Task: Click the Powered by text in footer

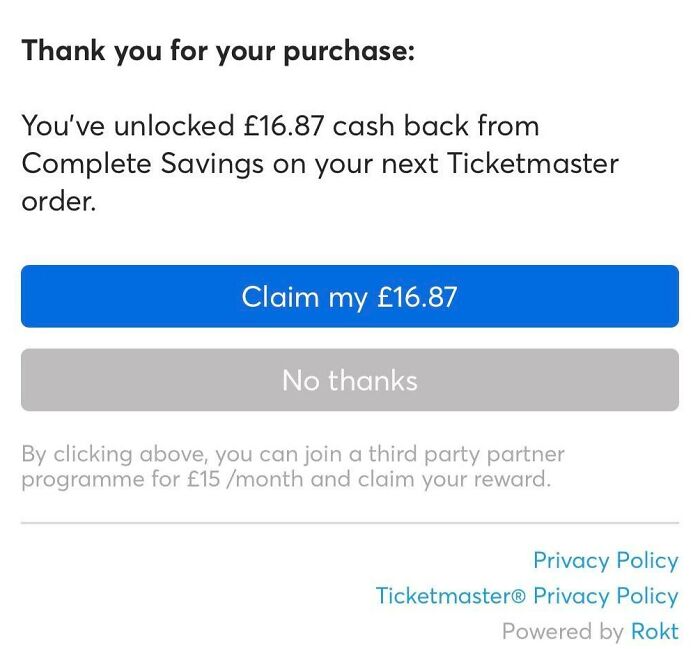Action: pos(562,631)
